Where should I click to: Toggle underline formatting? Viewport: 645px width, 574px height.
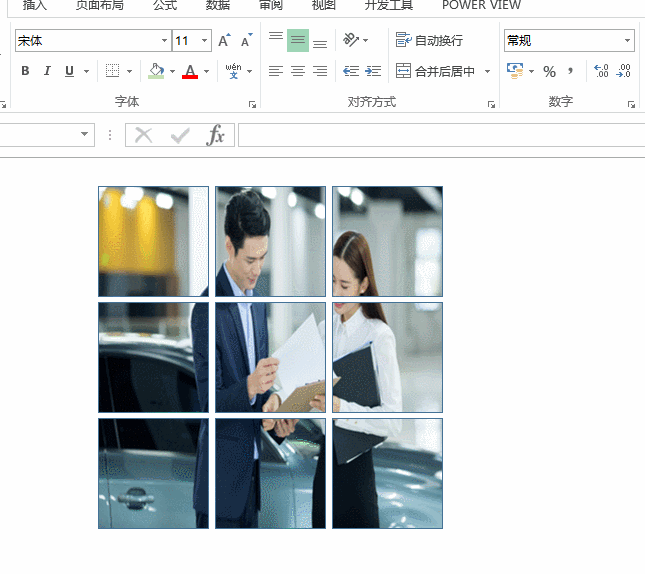pos(69,71)
